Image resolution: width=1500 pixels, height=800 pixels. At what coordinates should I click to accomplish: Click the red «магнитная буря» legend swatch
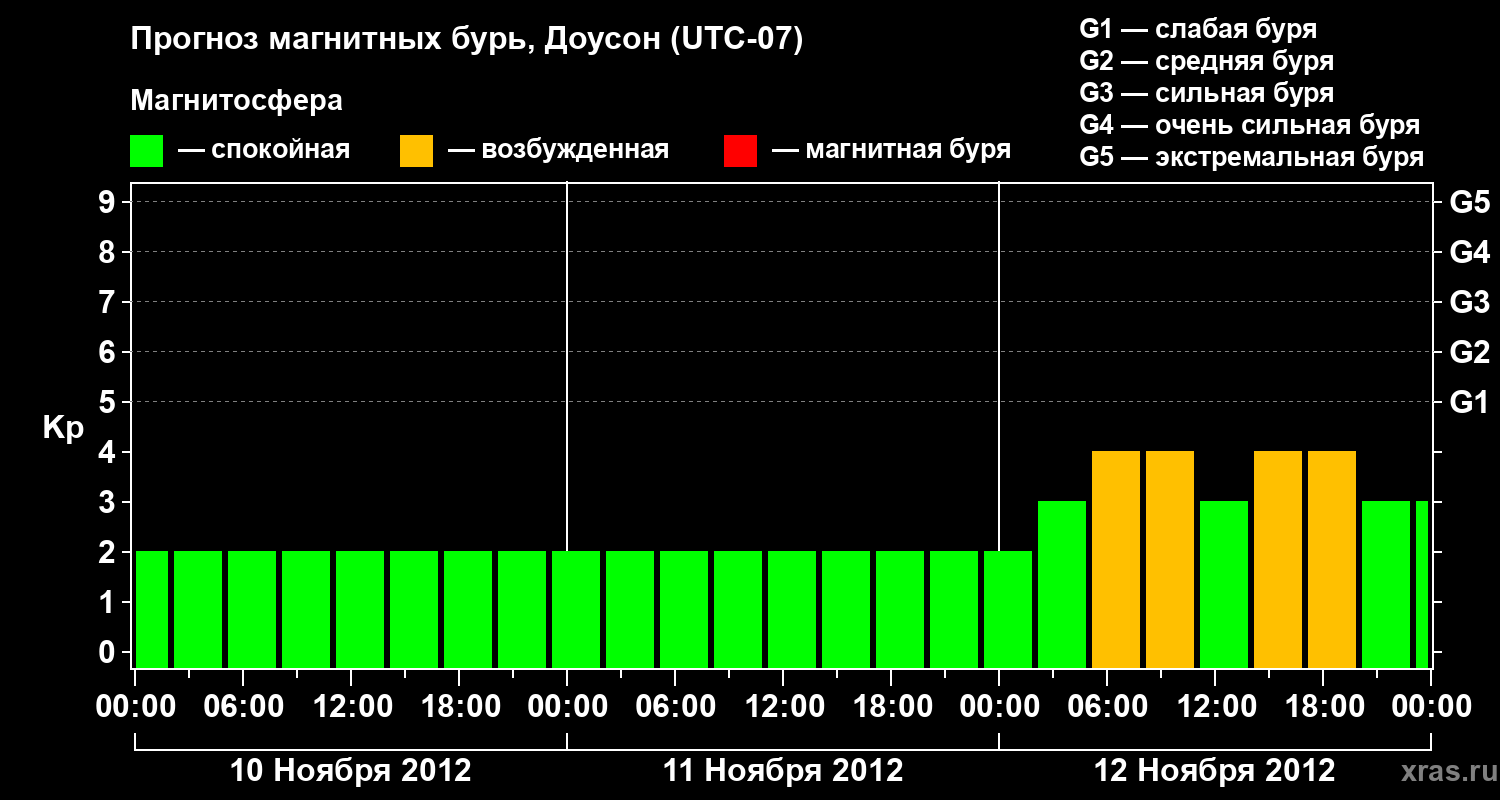coord(740,151)
